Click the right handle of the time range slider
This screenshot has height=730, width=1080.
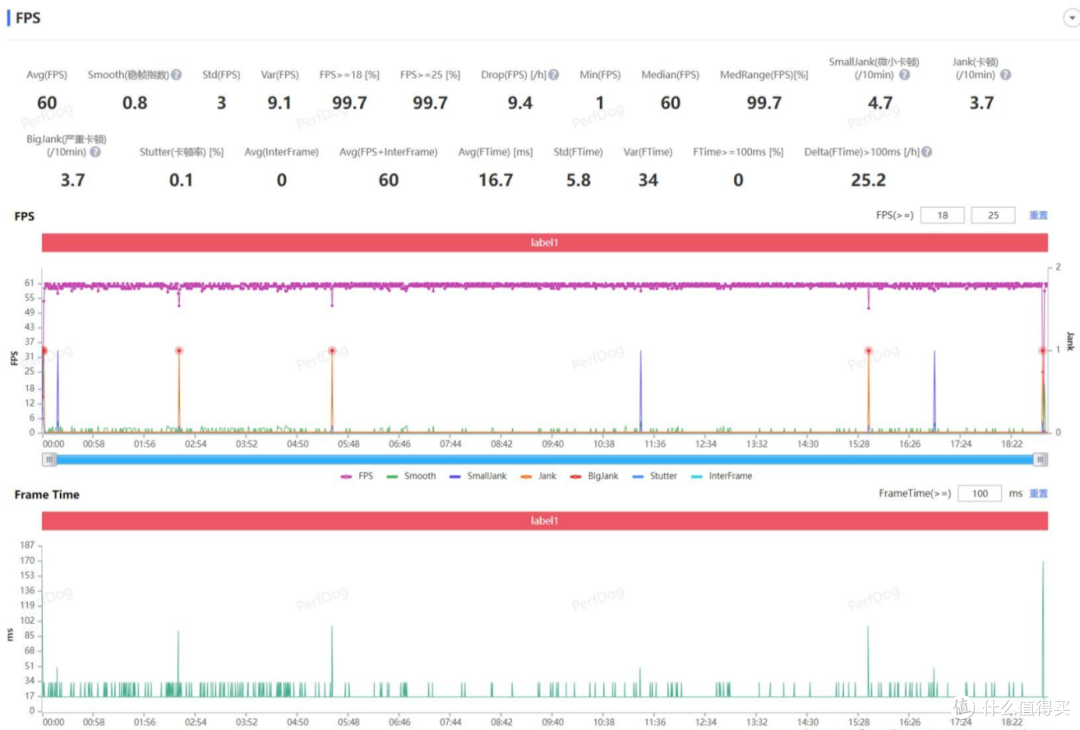(x=1040, y=459)
